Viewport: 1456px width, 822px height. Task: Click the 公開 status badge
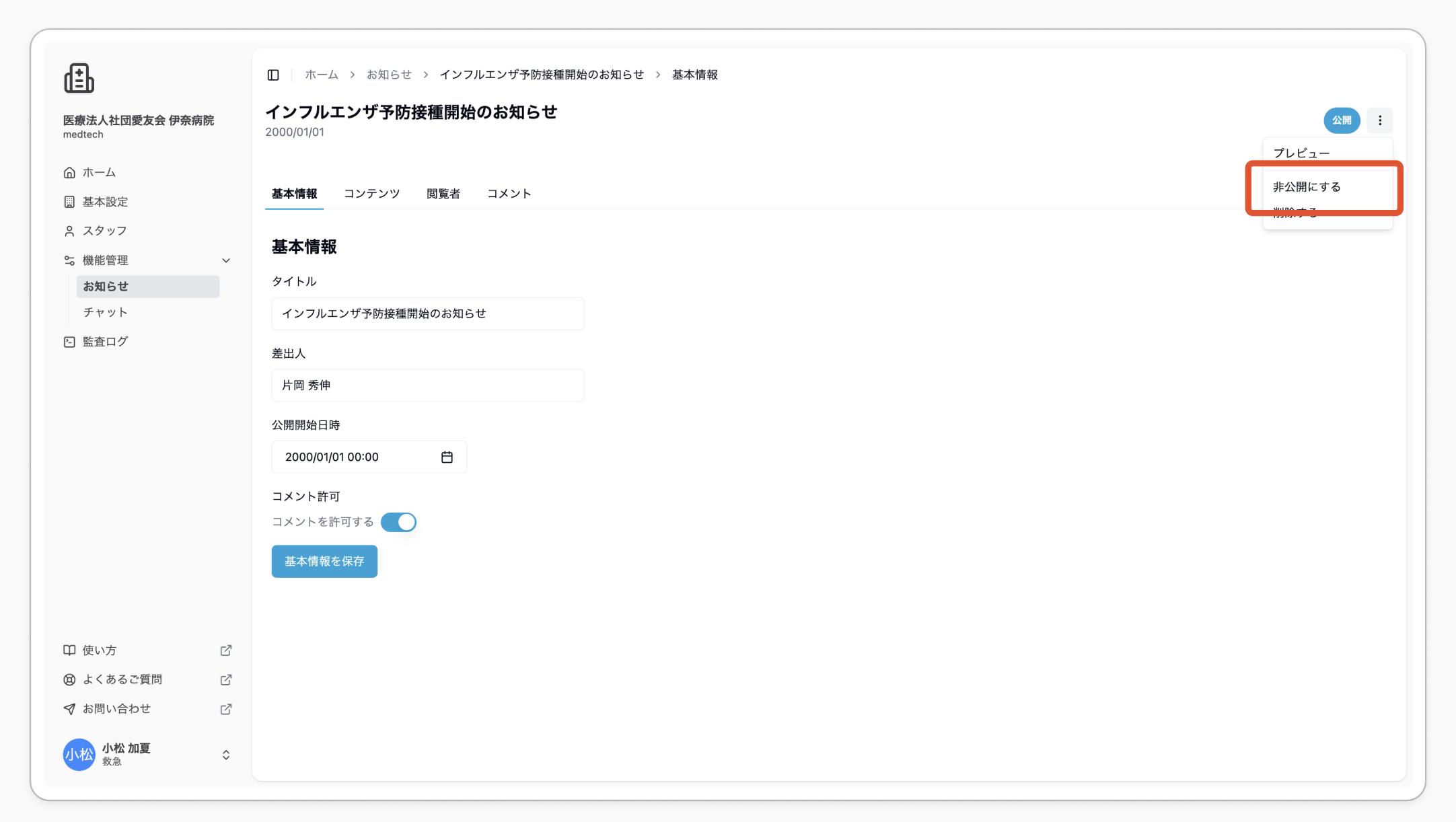tap(1342, 120)
